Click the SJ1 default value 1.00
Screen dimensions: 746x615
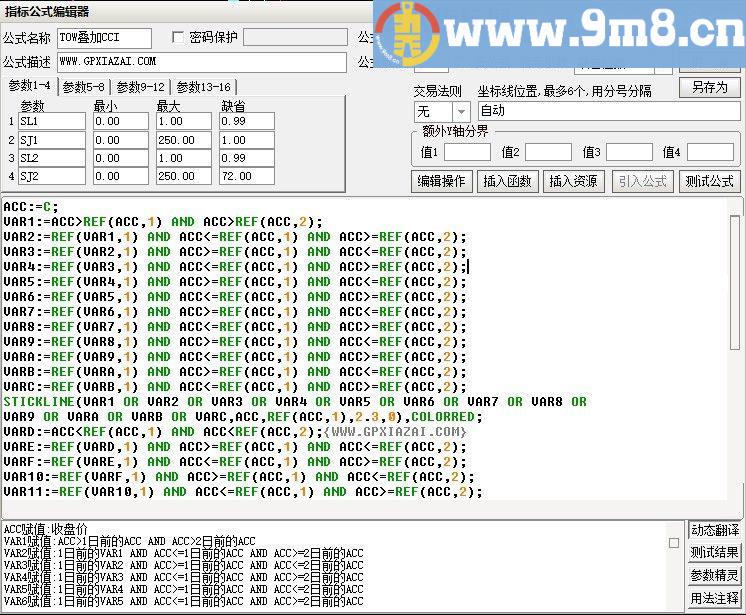click(247, 140)
